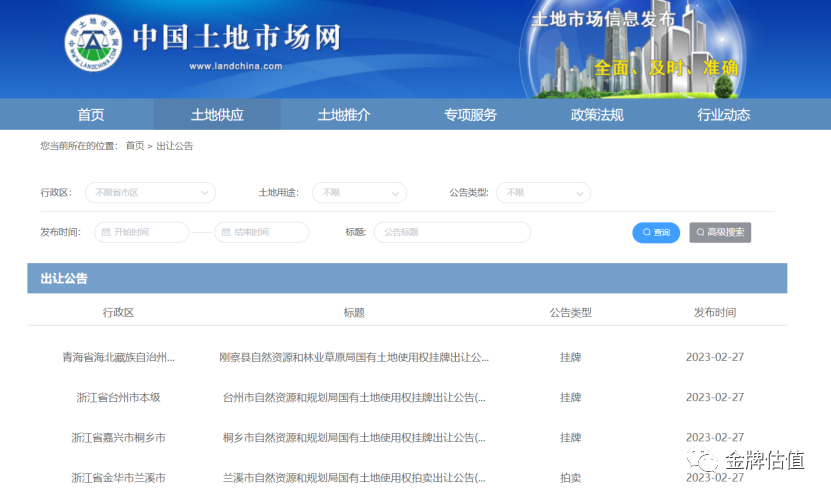Click the 拍卖 type cell
The height and width of the screenshot is (496, 831).
tap(570, 478)
